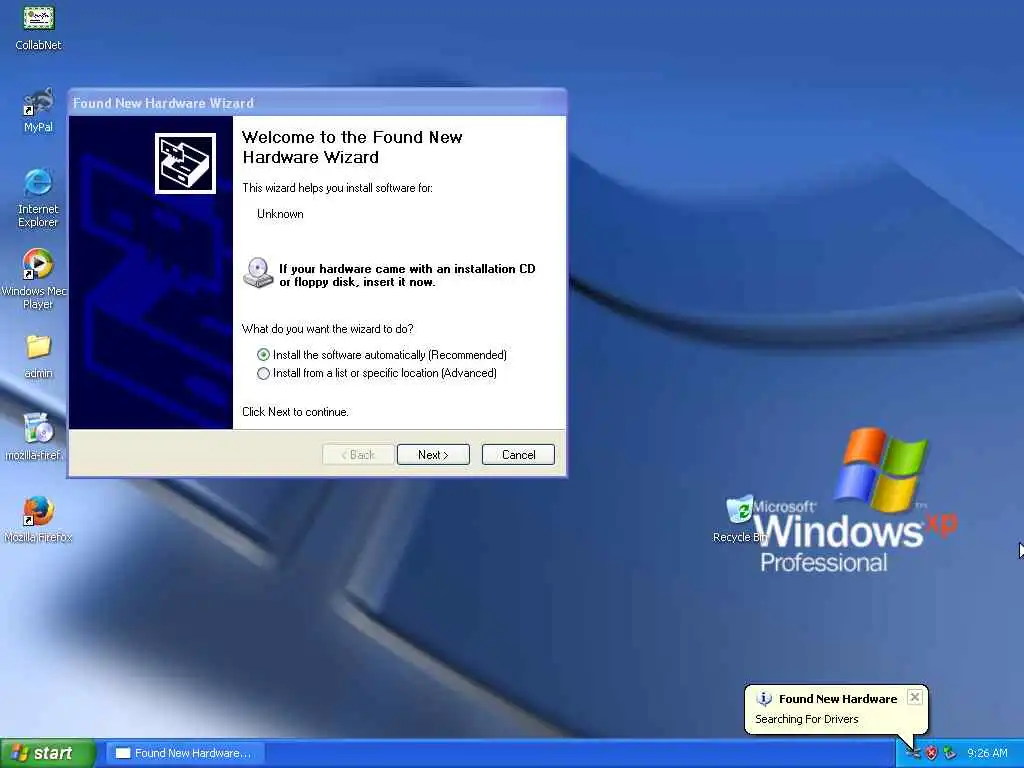Click the new hardware tray icon
This screenshot has width=1024, height=768.
point(914,753)
